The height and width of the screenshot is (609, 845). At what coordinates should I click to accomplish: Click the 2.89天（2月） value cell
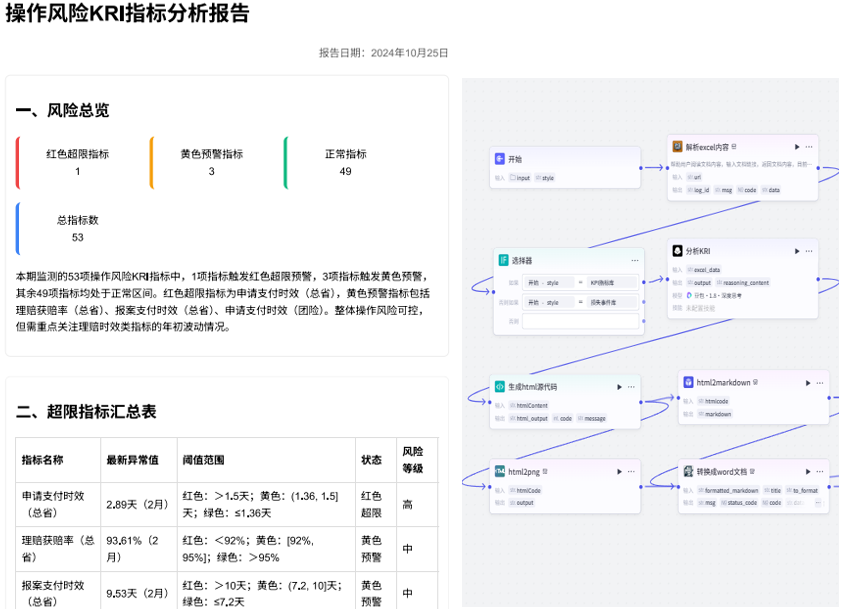click(x=137, y=504)
